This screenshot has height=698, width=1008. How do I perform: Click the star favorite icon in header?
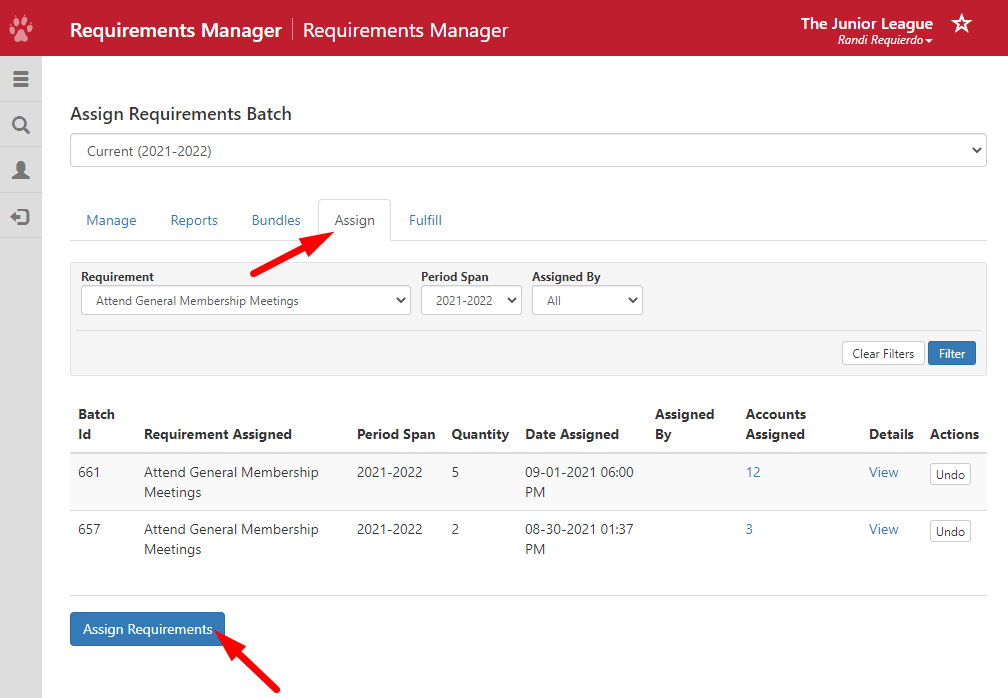coord(961,23)
